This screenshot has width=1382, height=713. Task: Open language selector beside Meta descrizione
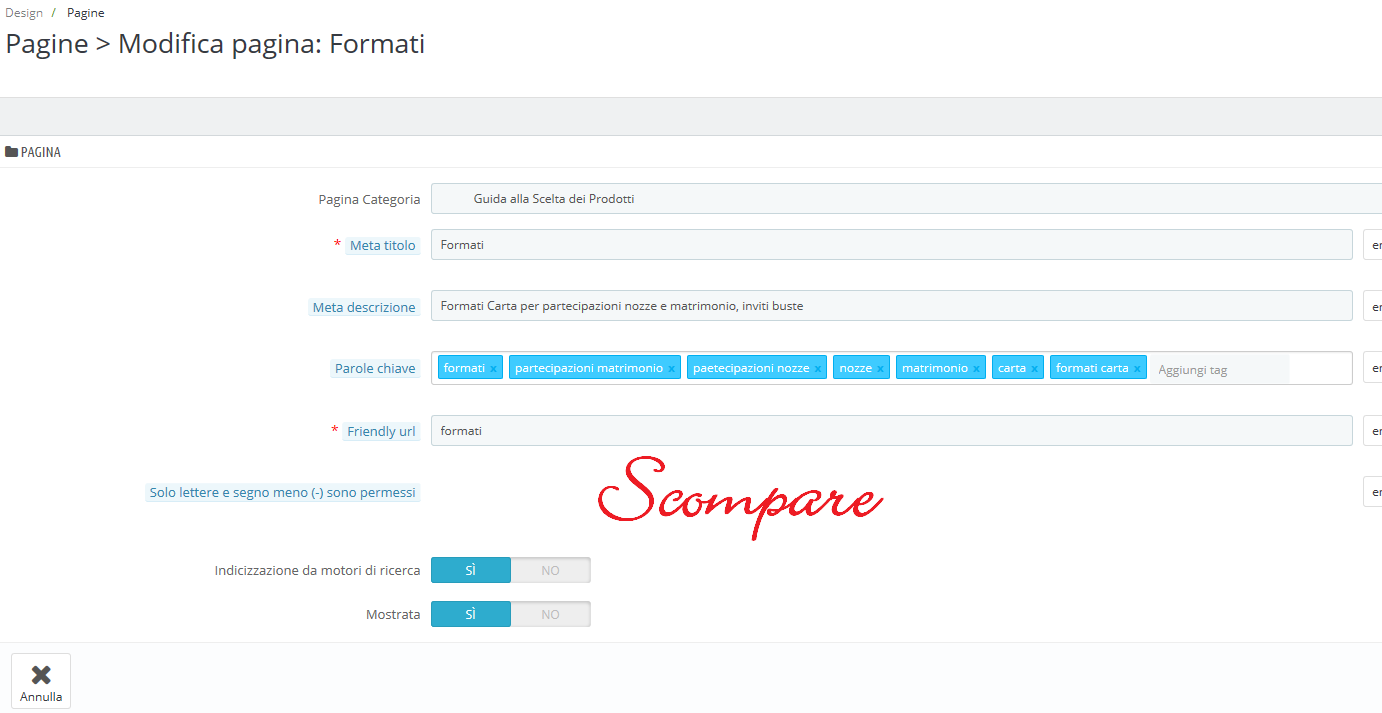click(1373, 306)
